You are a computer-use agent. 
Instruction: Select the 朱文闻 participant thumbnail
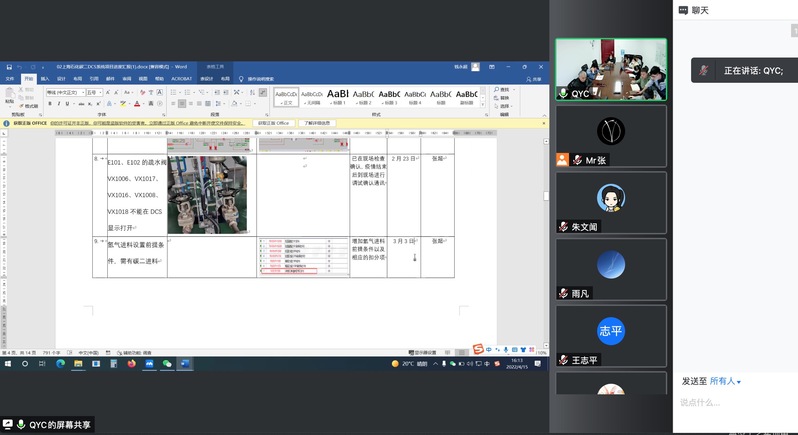611,204
